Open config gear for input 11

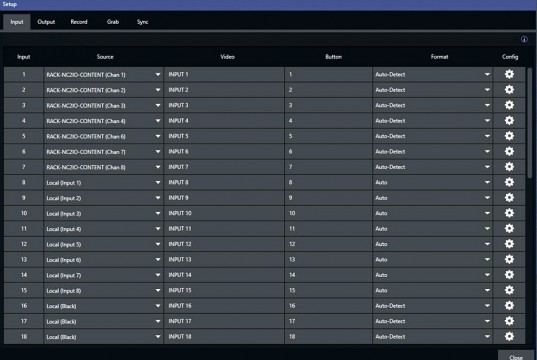pos(509,228)
